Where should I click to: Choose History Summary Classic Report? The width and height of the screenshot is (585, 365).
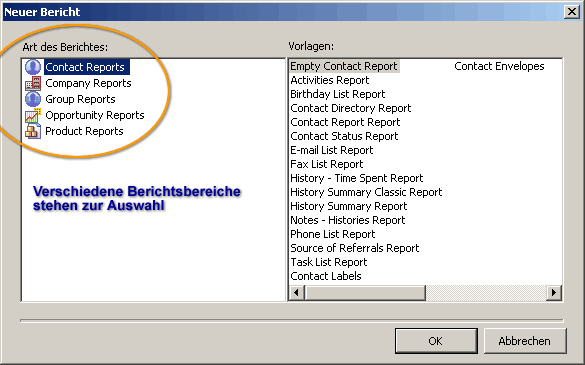coord(366,192)
